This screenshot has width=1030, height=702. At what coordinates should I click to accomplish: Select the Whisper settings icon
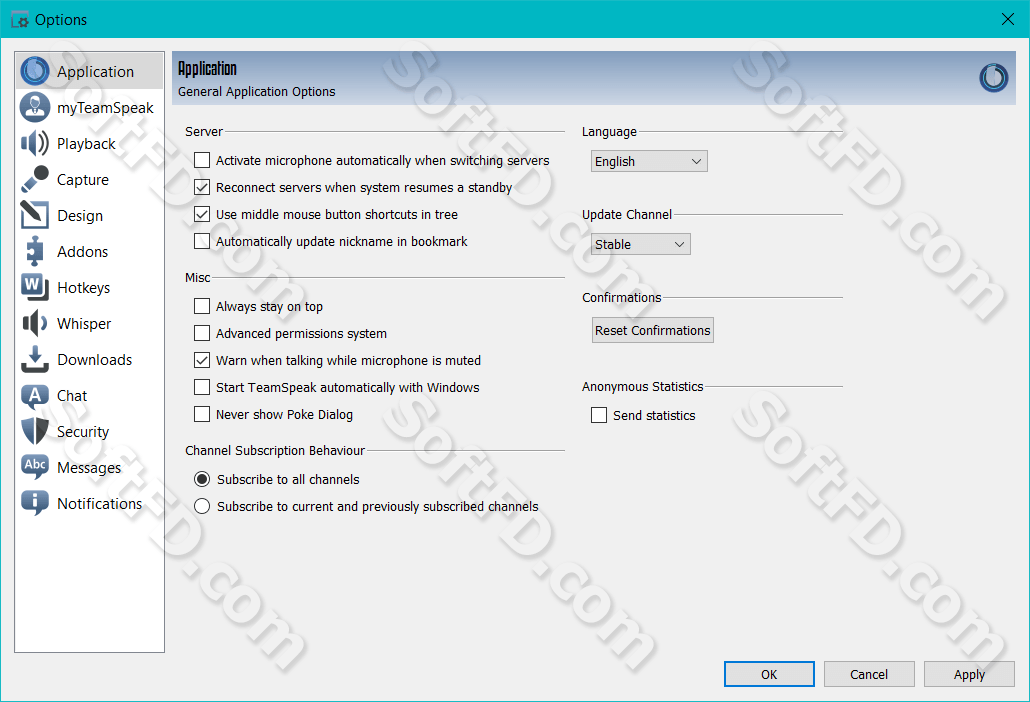click(35, 323)
